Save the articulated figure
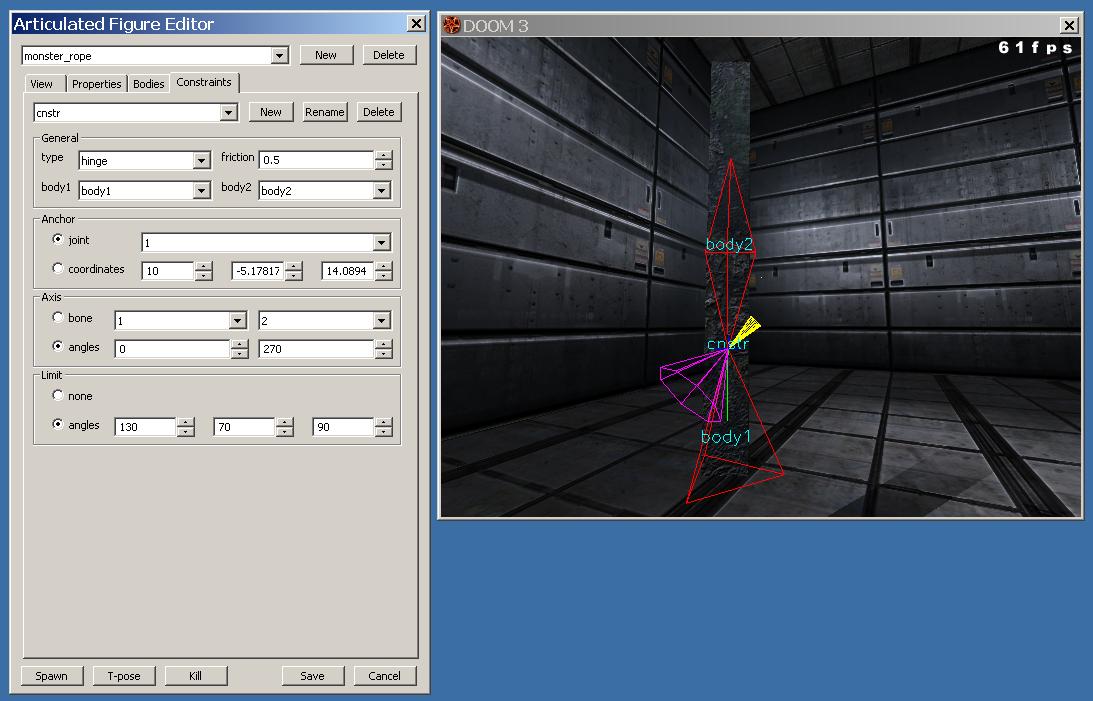 (312, 676)
